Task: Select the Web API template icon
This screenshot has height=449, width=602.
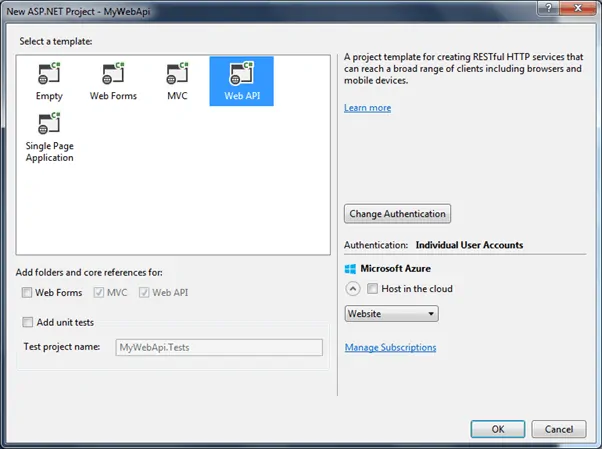Action: tap(241, 75)
